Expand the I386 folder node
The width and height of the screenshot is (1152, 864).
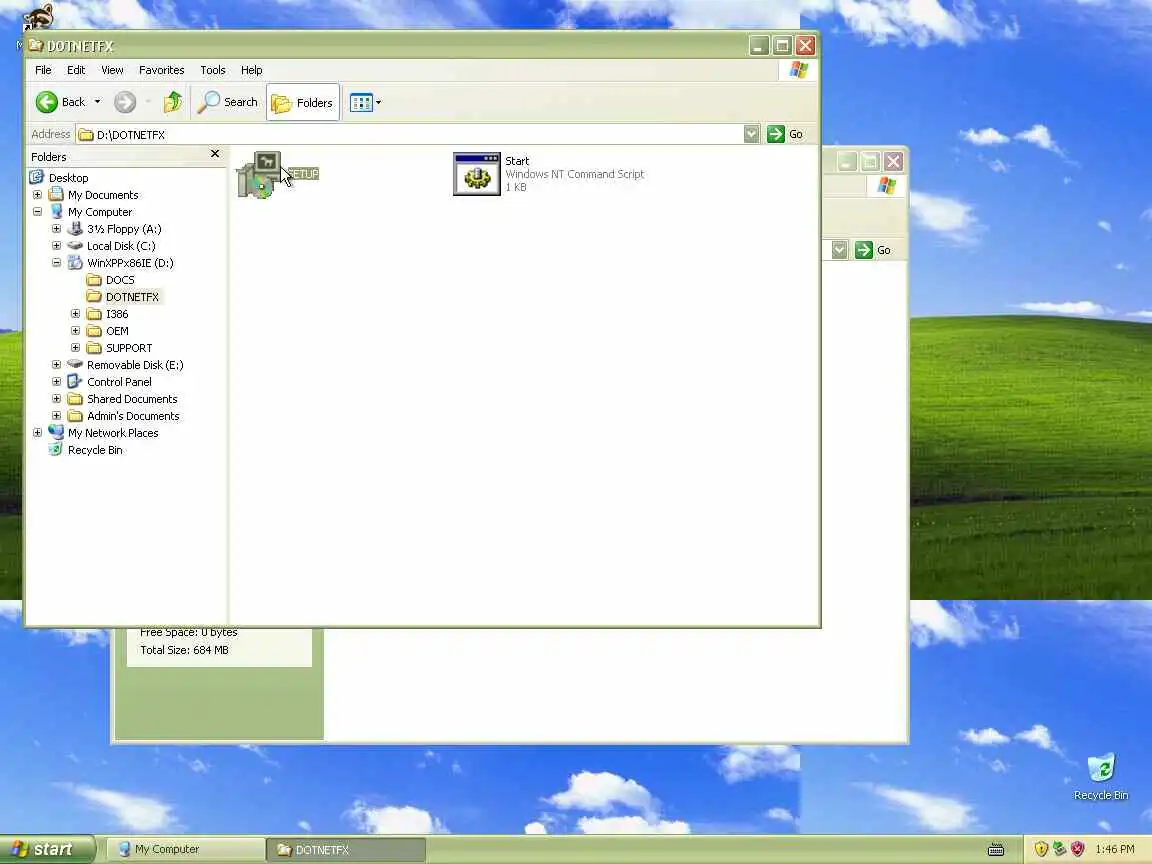coord(76,314)
